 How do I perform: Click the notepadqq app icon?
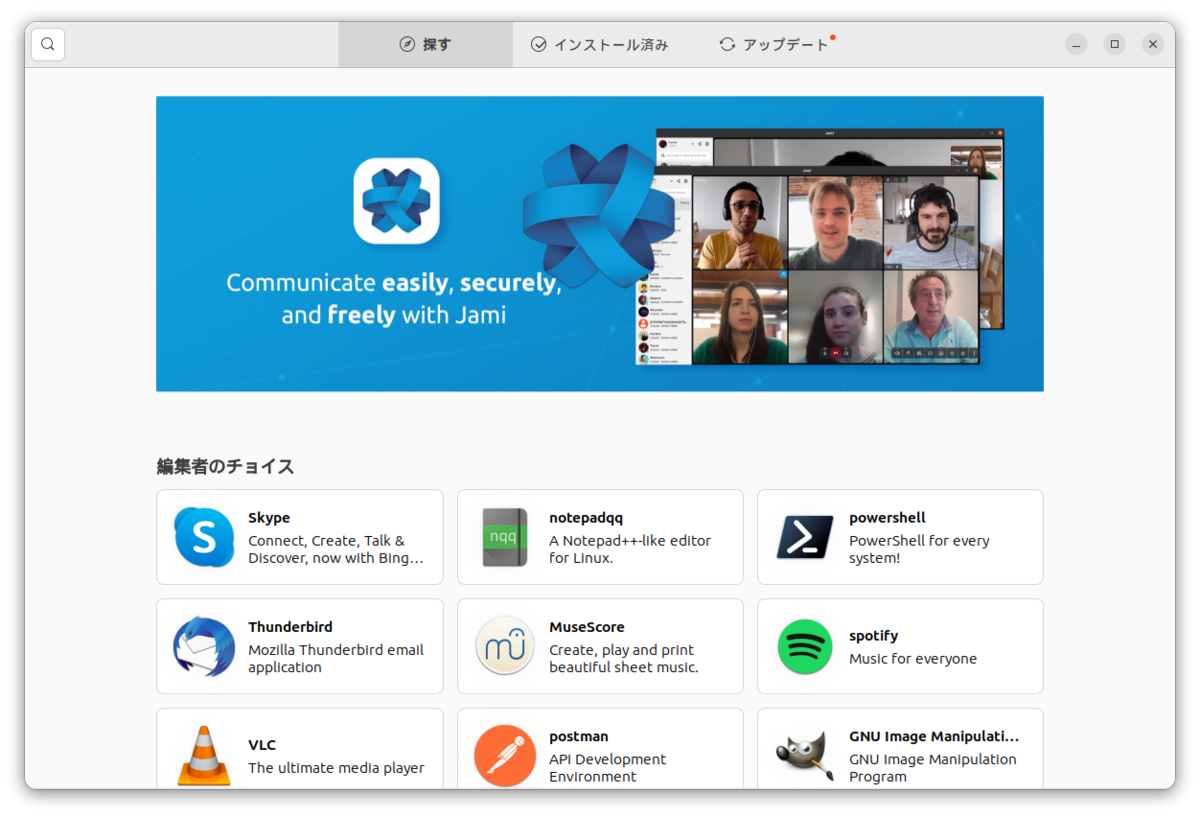pos(505,537)
